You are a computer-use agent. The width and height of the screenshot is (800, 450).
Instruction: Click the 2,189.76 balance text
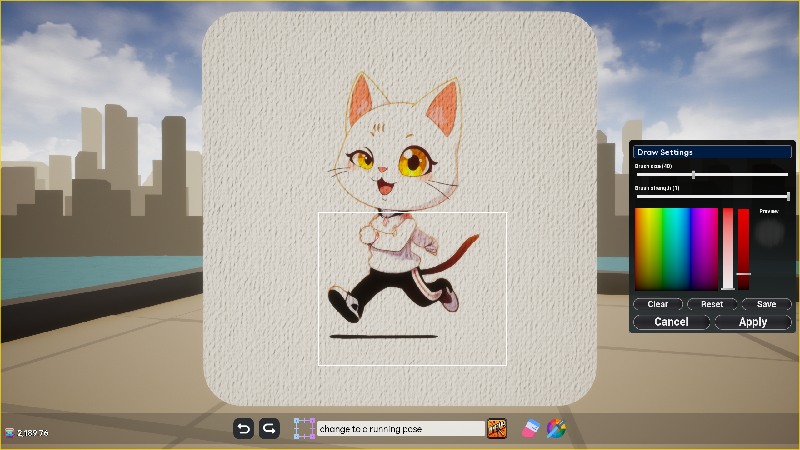pos(33,433)
